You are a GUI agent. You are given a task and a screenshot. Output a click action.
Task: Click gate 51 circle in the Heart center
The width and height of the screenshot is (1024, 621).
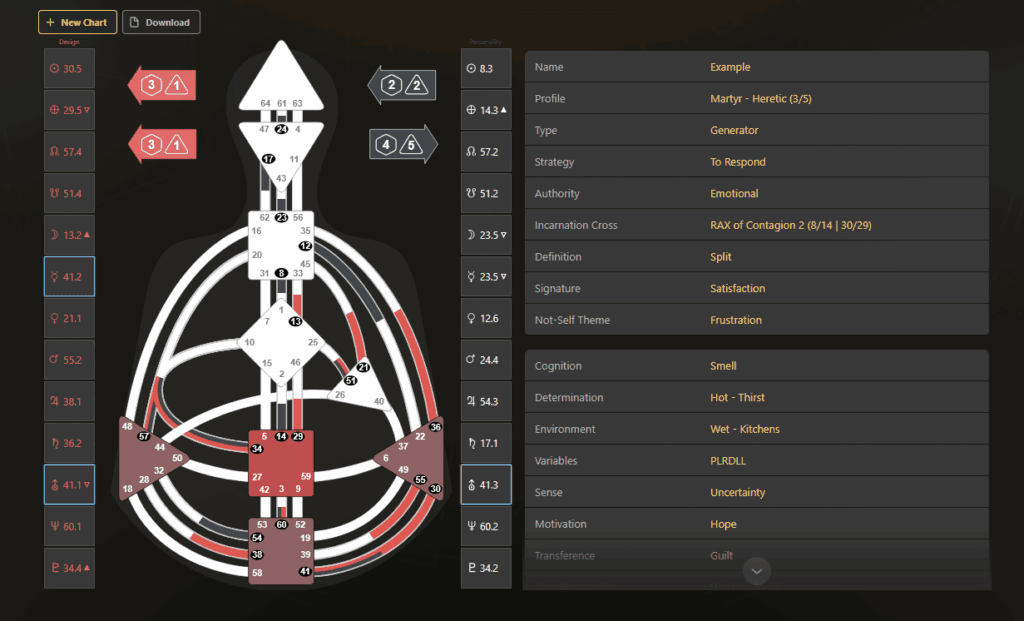tap(351, 380)
